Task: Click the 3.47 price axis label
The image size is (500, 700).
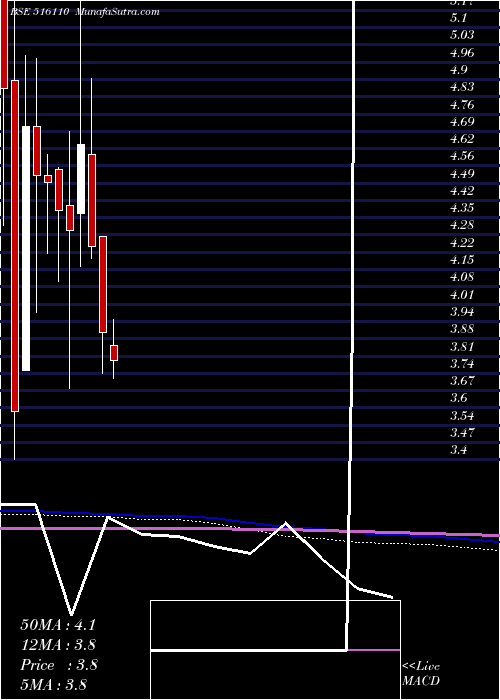Action: tap(462, 433)
